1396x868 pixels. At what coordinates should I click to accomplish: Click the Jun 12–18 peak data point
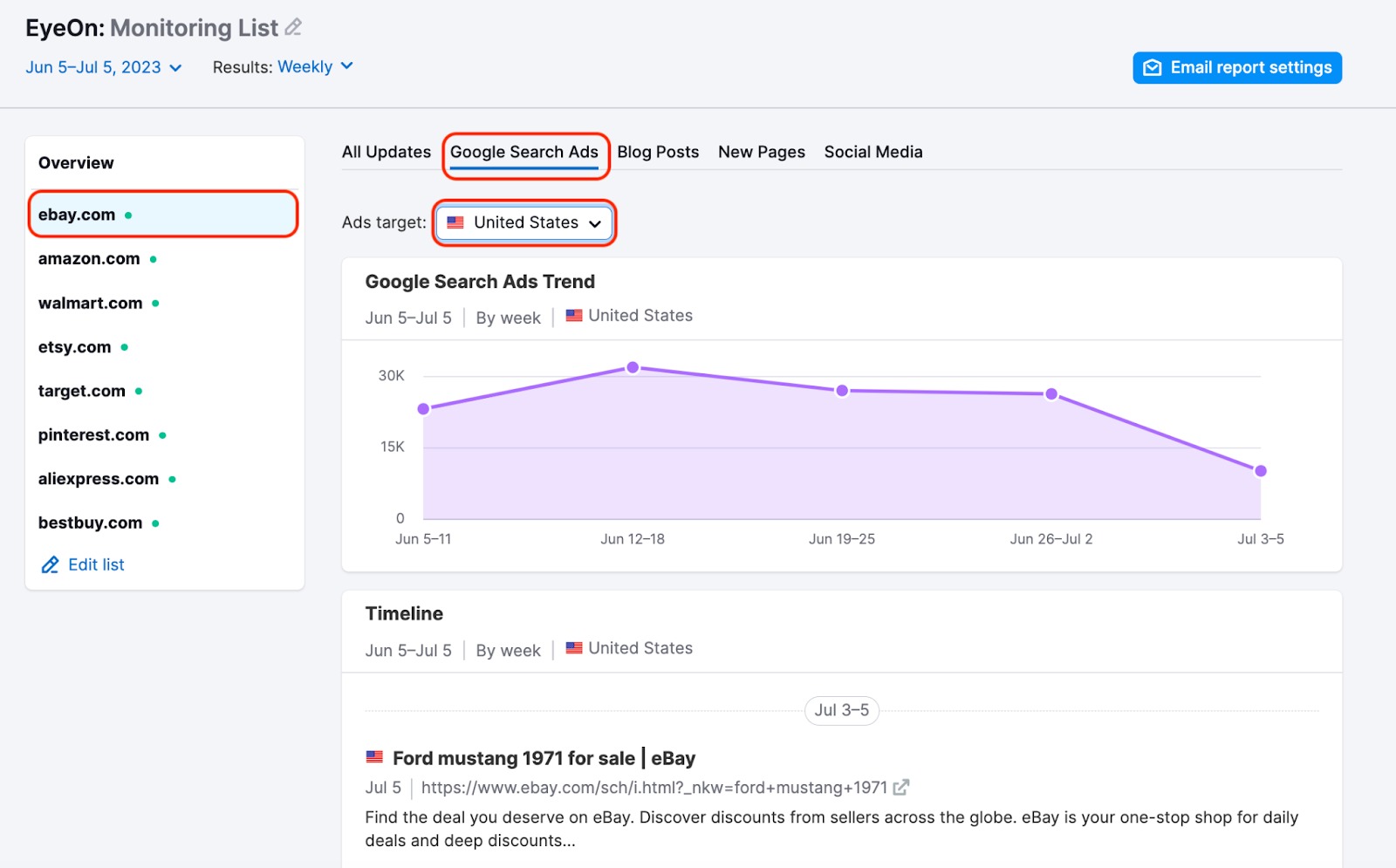click(x=633, y=367)
